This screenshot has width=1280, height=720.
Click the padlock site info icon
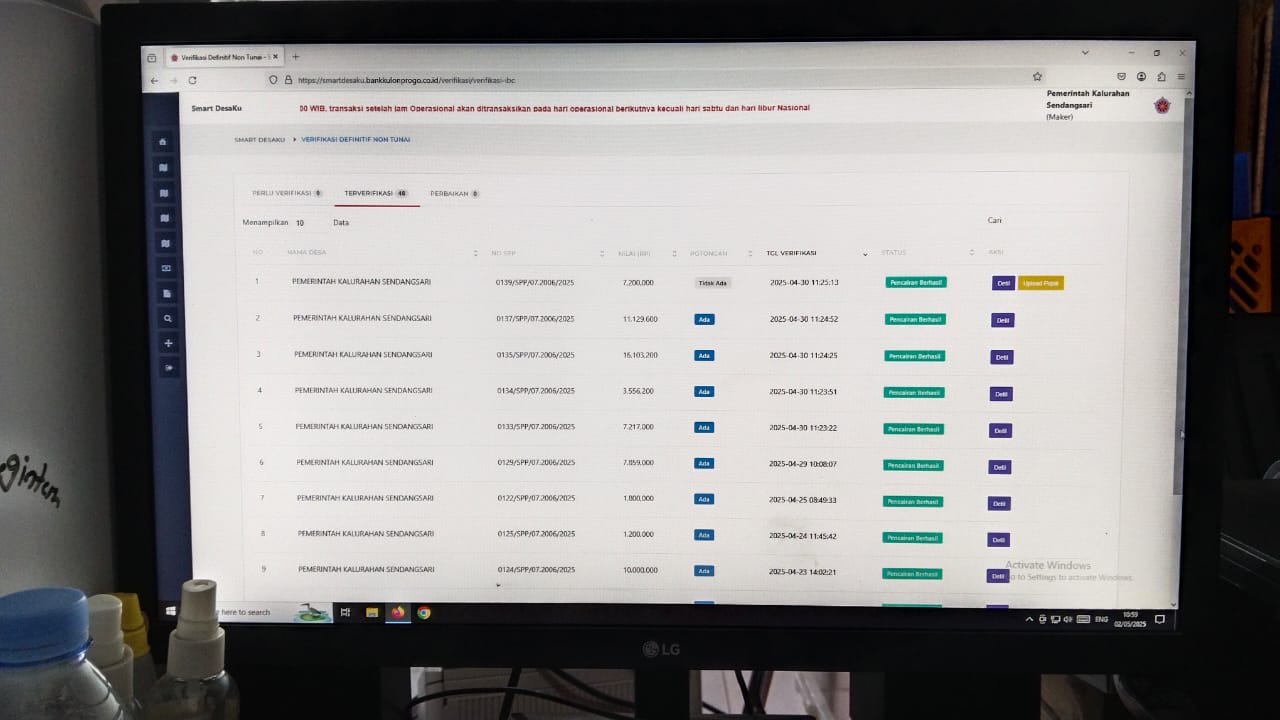pos(288,80)
